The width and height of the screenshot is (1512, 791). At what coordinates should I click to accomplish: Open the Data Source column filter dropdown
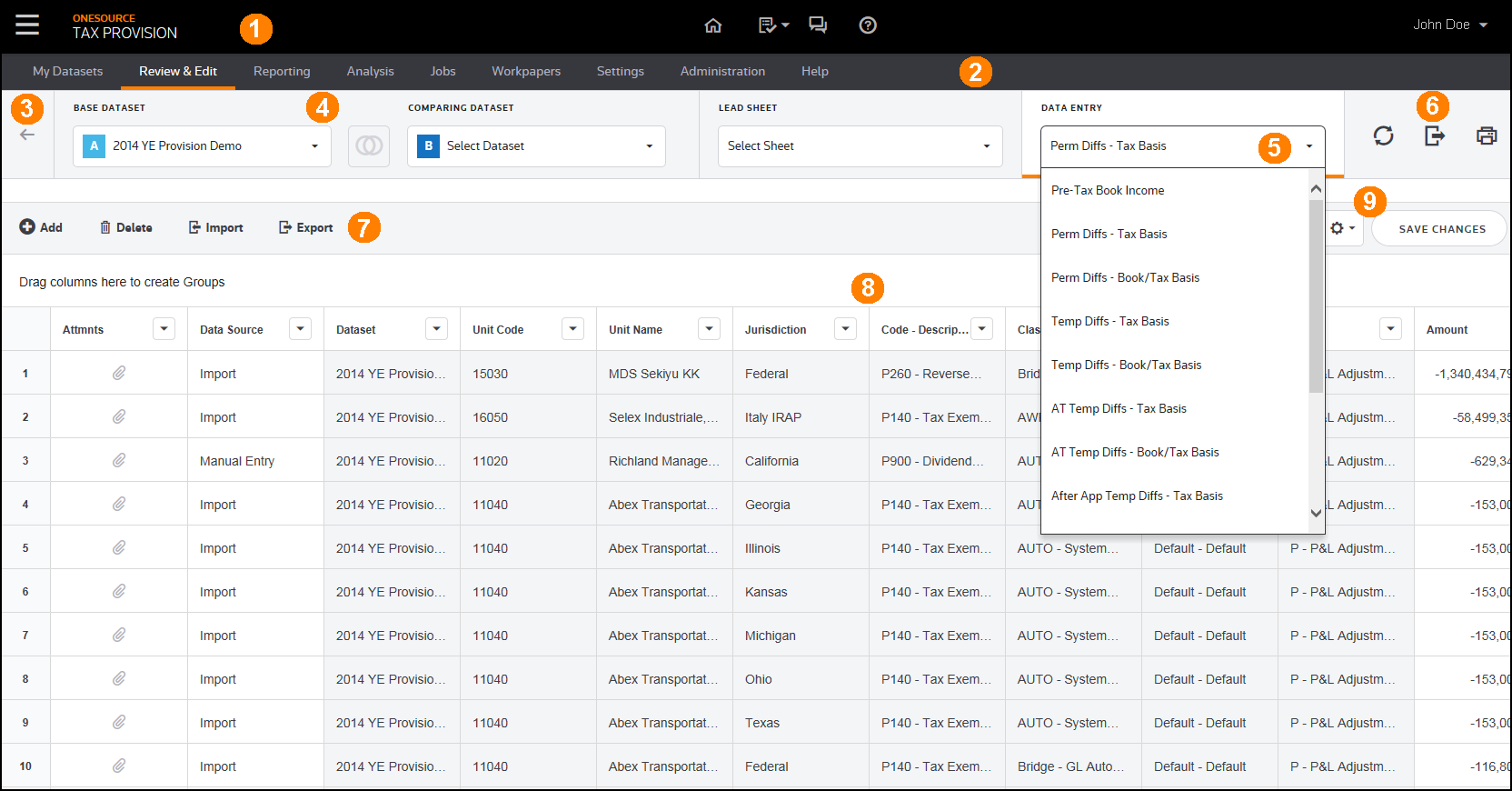click(300, 329)
